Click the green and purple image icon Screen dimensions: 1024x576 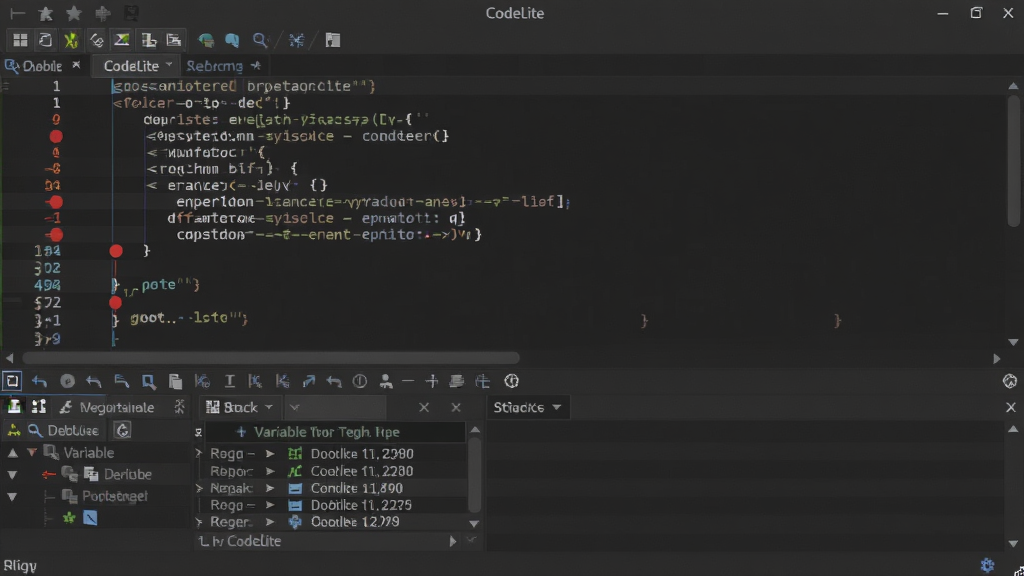point(121,40)
